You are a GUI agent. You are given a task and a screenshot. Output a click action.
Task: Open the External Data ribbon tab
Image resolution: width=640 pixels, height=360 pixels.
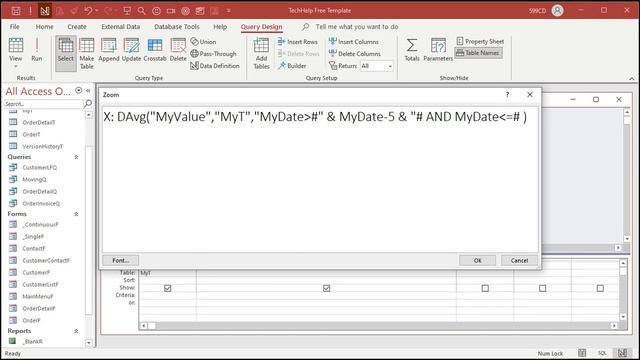coord(120,27)
